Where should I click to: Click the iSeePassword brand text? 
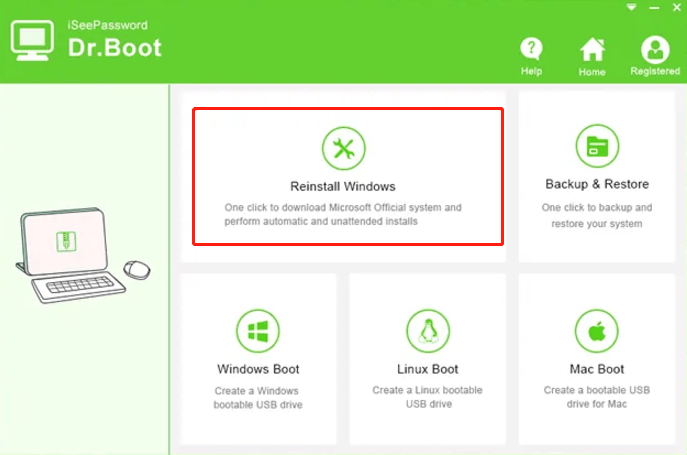107,25
